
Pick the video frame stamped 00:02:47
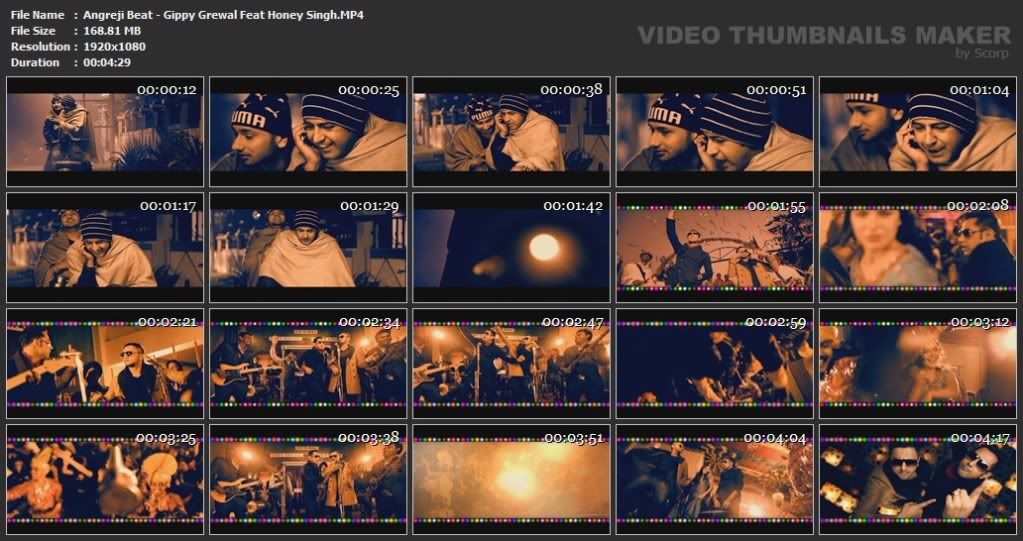pyautogui.click(x=512, y=363)
